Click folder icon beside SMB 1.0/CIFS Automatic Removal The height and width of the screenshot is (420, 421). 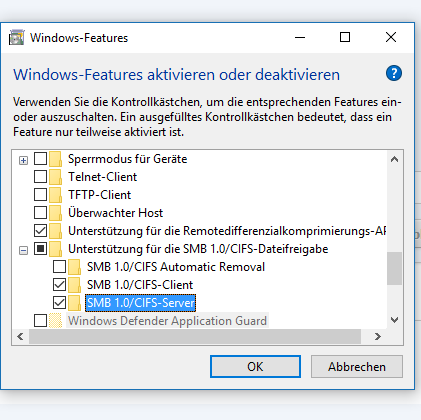pyautogui.click(x=74, y=267)
